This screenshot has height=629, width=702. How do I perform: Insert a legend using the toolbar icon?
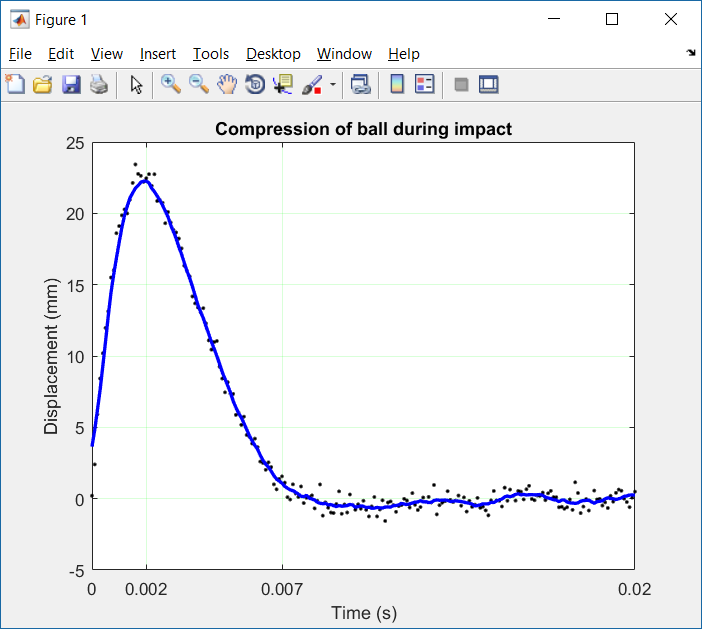point(424,85)
